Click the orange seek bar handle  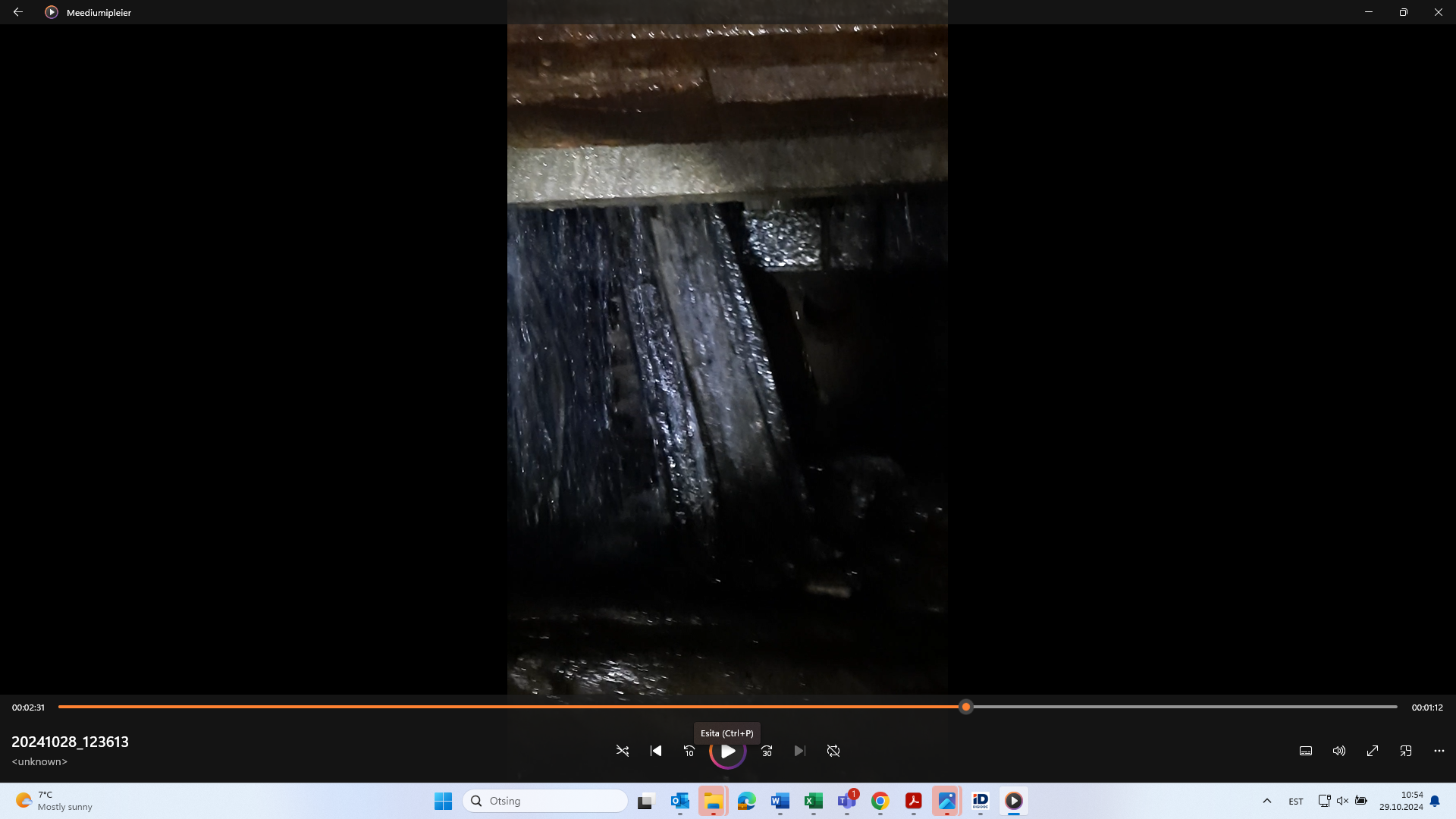pos(966,707)
